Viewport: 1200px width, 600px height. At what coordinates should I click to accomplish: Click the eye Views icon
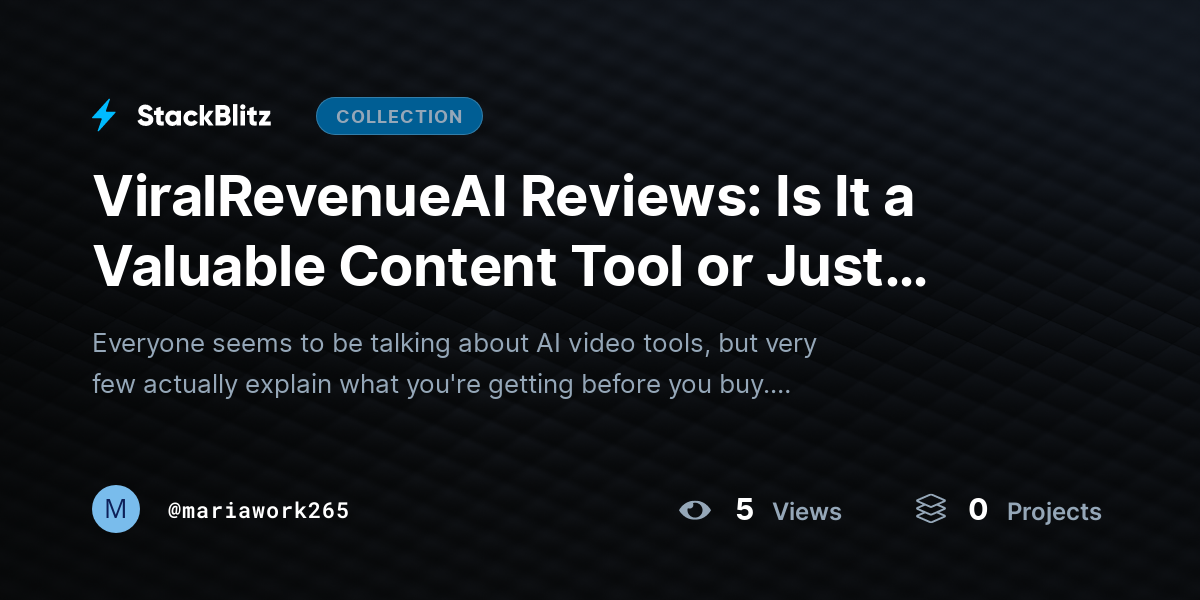click(694, 511)
